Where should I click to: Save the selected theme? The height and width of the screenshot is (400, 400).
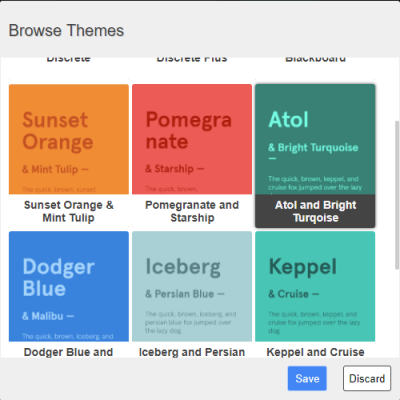pos(307,378)
